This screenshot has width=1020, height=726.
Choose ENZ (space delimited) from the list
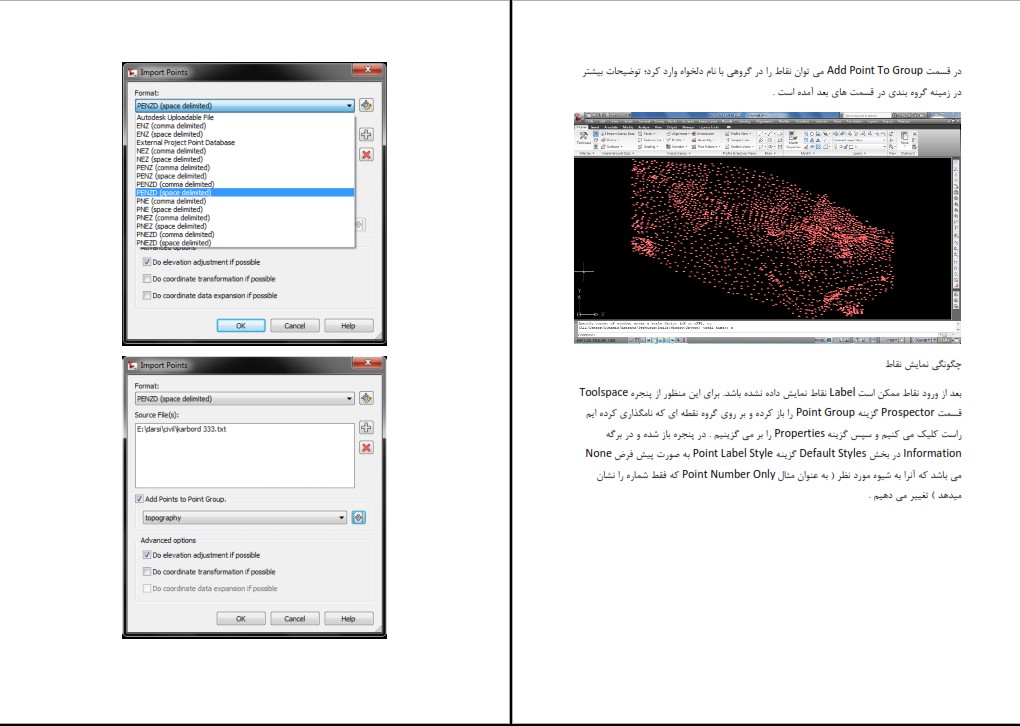point(245,134)
